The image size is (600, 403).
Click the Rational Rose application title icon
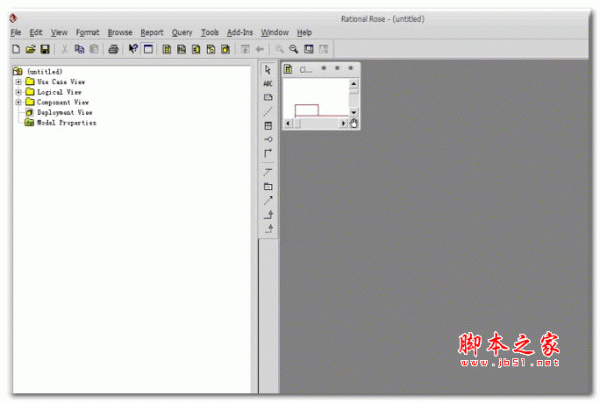(14, 18)
